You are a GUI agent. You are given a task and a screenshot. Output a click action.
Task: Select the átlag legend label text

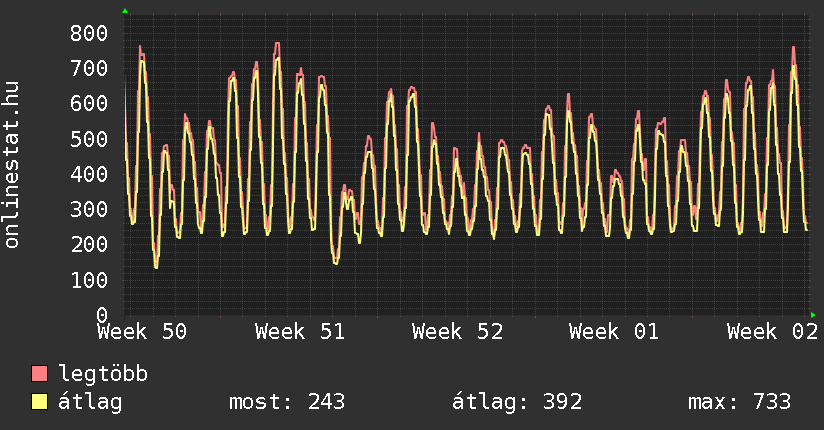point(91,402)
